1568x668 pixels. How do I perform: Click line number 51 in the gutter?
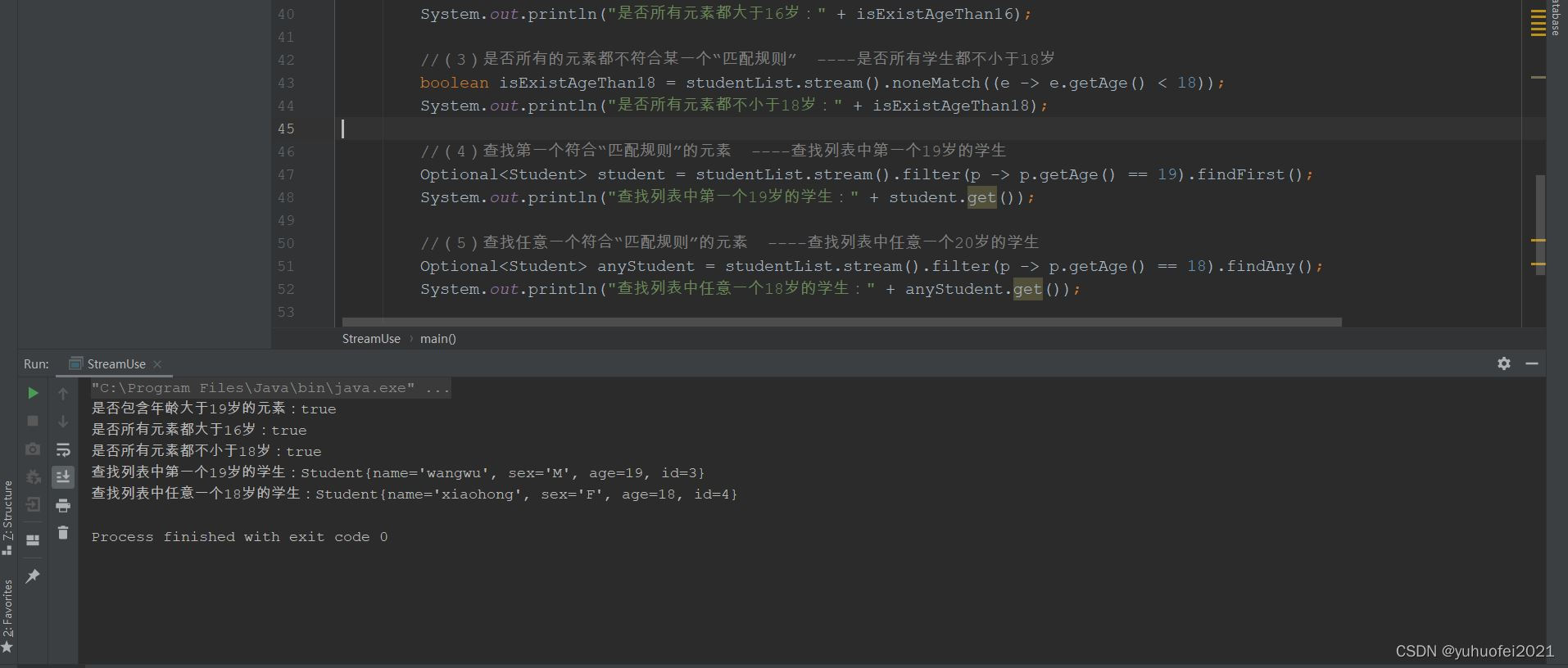[286, 266]
